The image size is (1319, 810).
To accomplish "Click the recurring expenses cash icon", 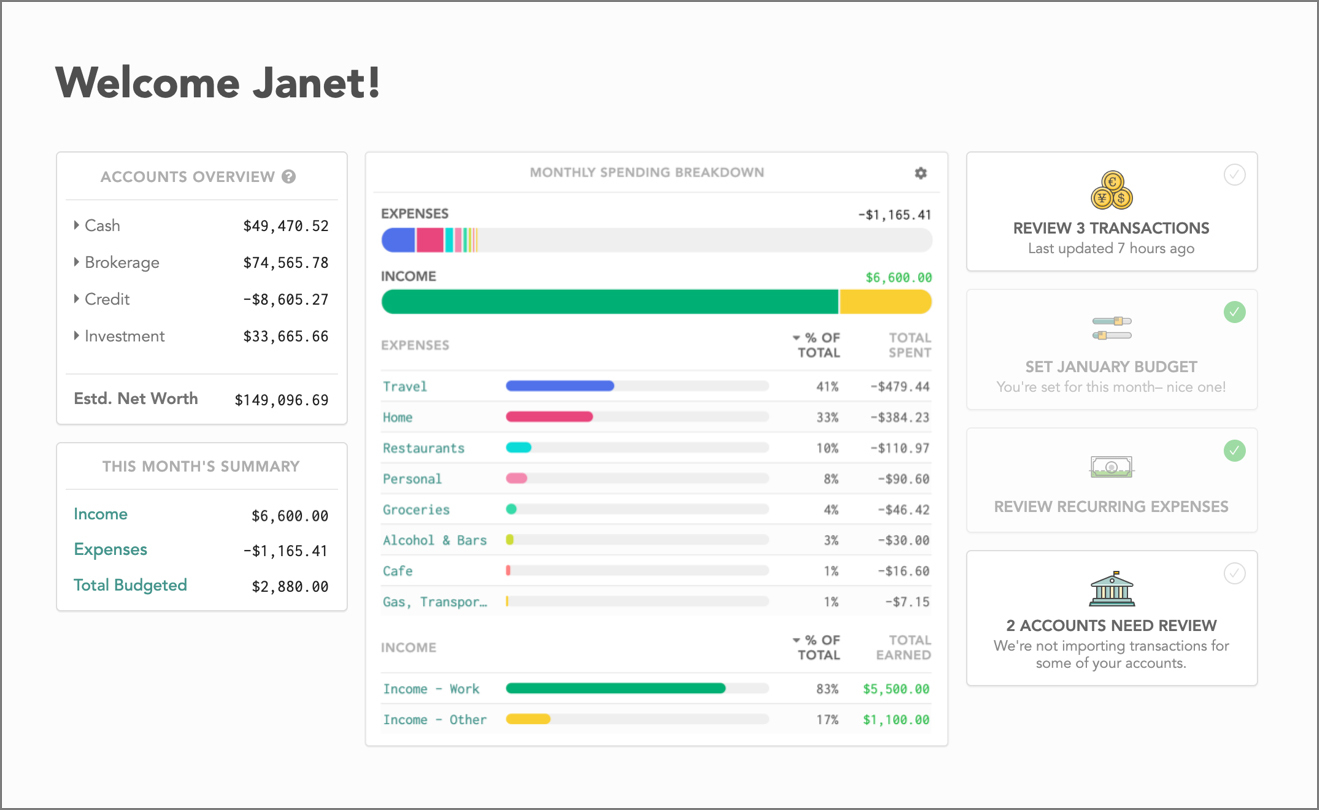I will [1111, 467].
